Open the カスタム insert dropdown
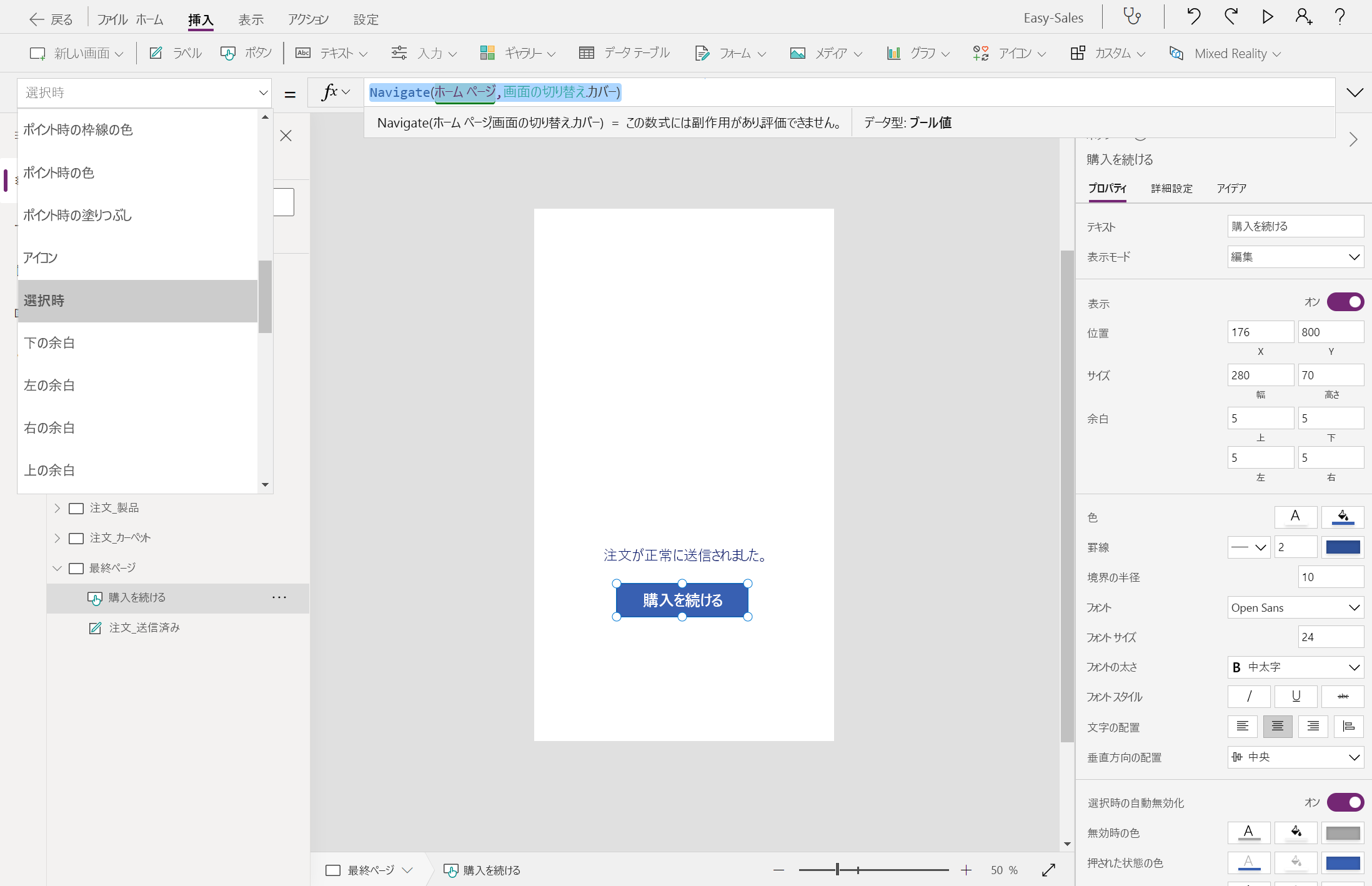This screenshot has width=1372, height=886. coord(1108,53)
